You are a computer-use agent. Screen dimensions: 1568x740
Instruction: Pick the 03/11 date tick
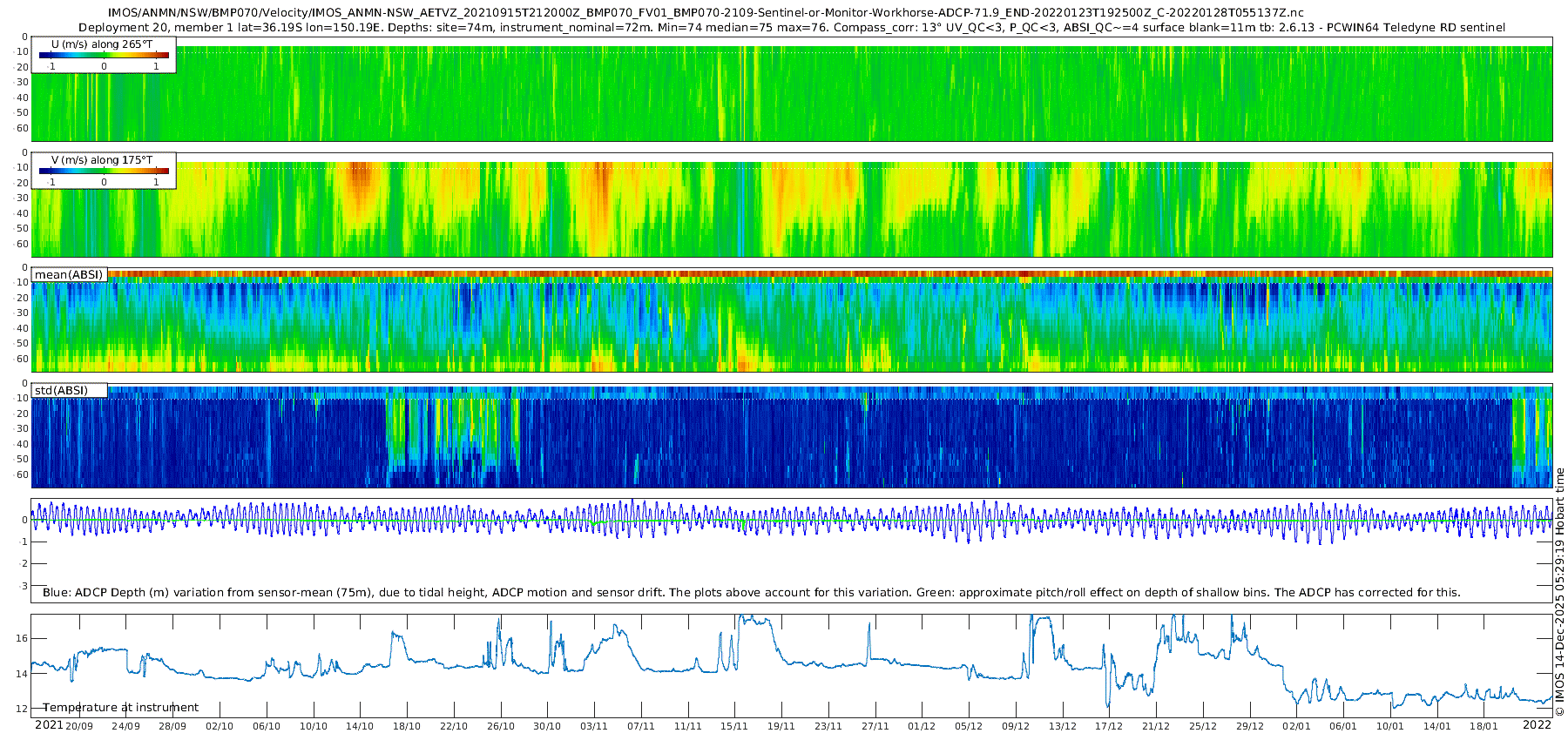click(594, 726)
